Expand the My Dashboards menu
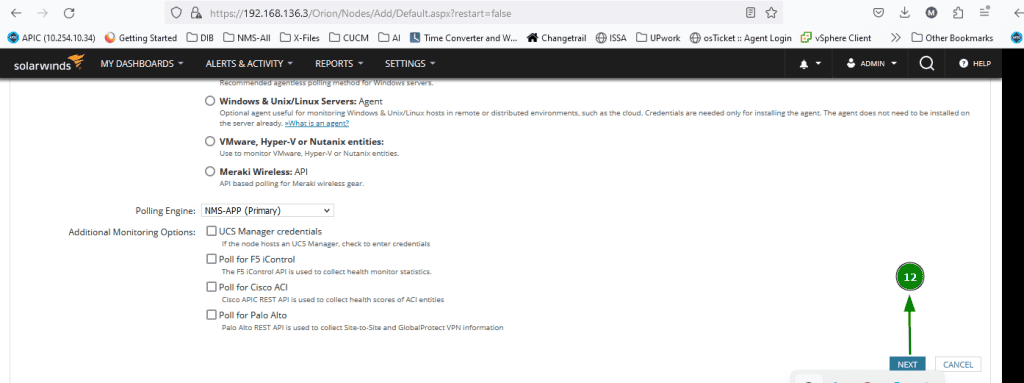Screen dimensions: 1024x383 pos(142,63)
